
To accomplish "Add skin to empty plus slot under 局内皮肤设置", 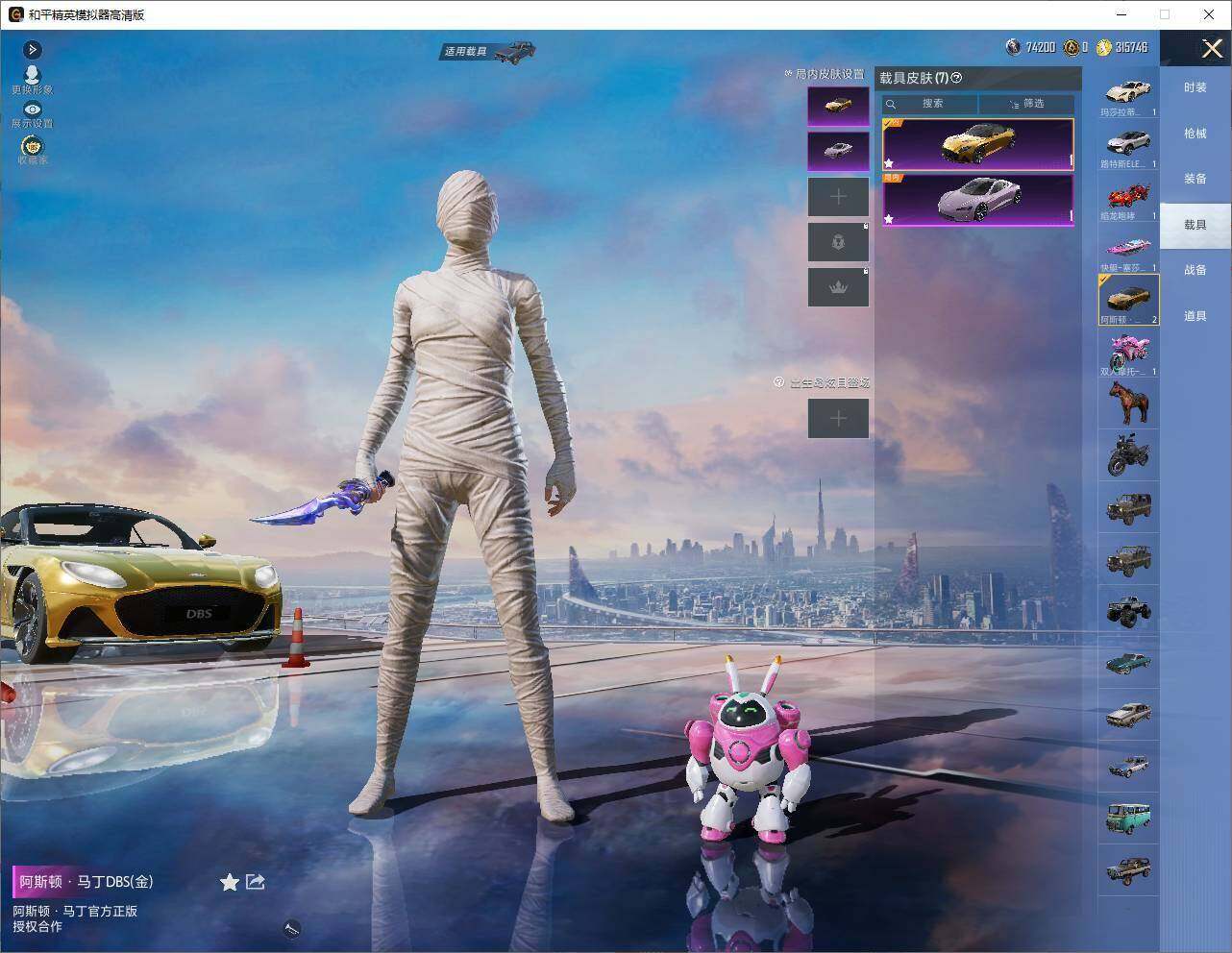I will (x=838, y=197).
